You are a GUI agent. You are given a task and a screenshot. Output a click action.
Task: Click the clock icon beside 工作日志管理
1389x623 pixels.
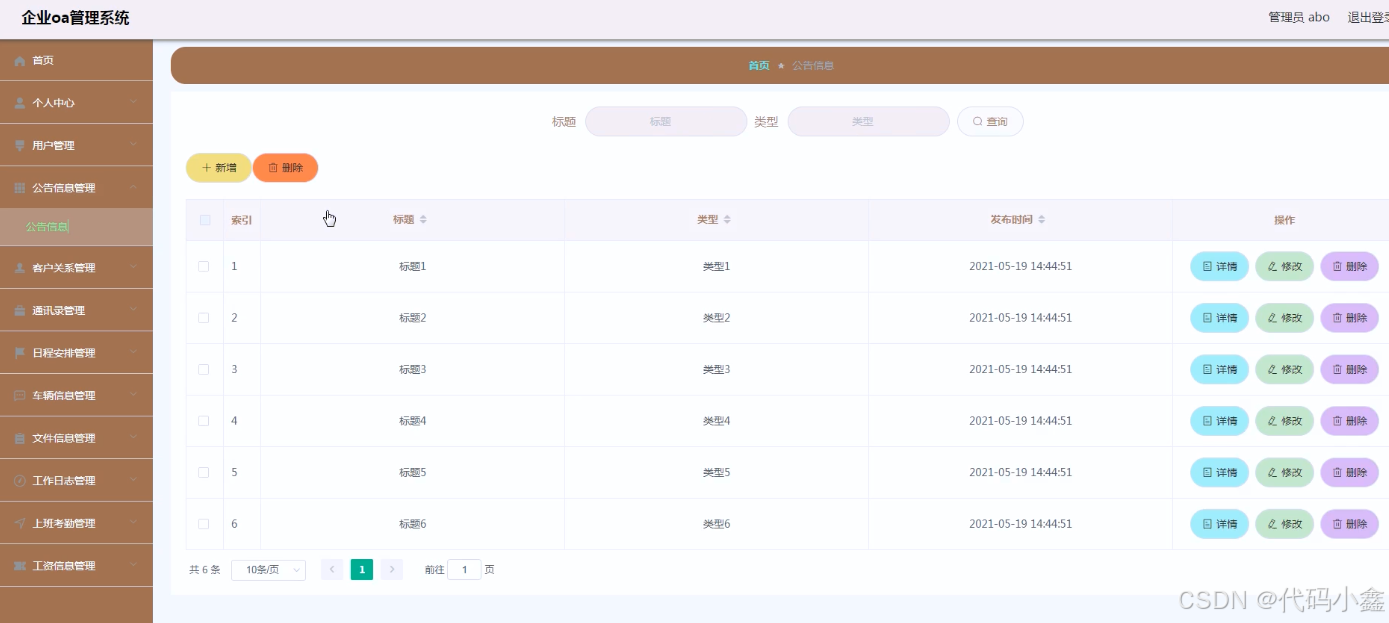20,481
